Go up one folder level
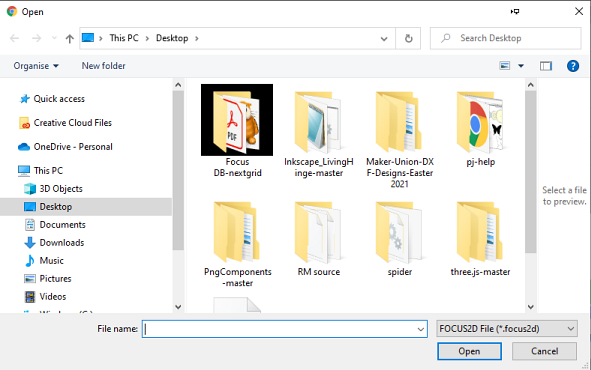 tap(69, 38)
